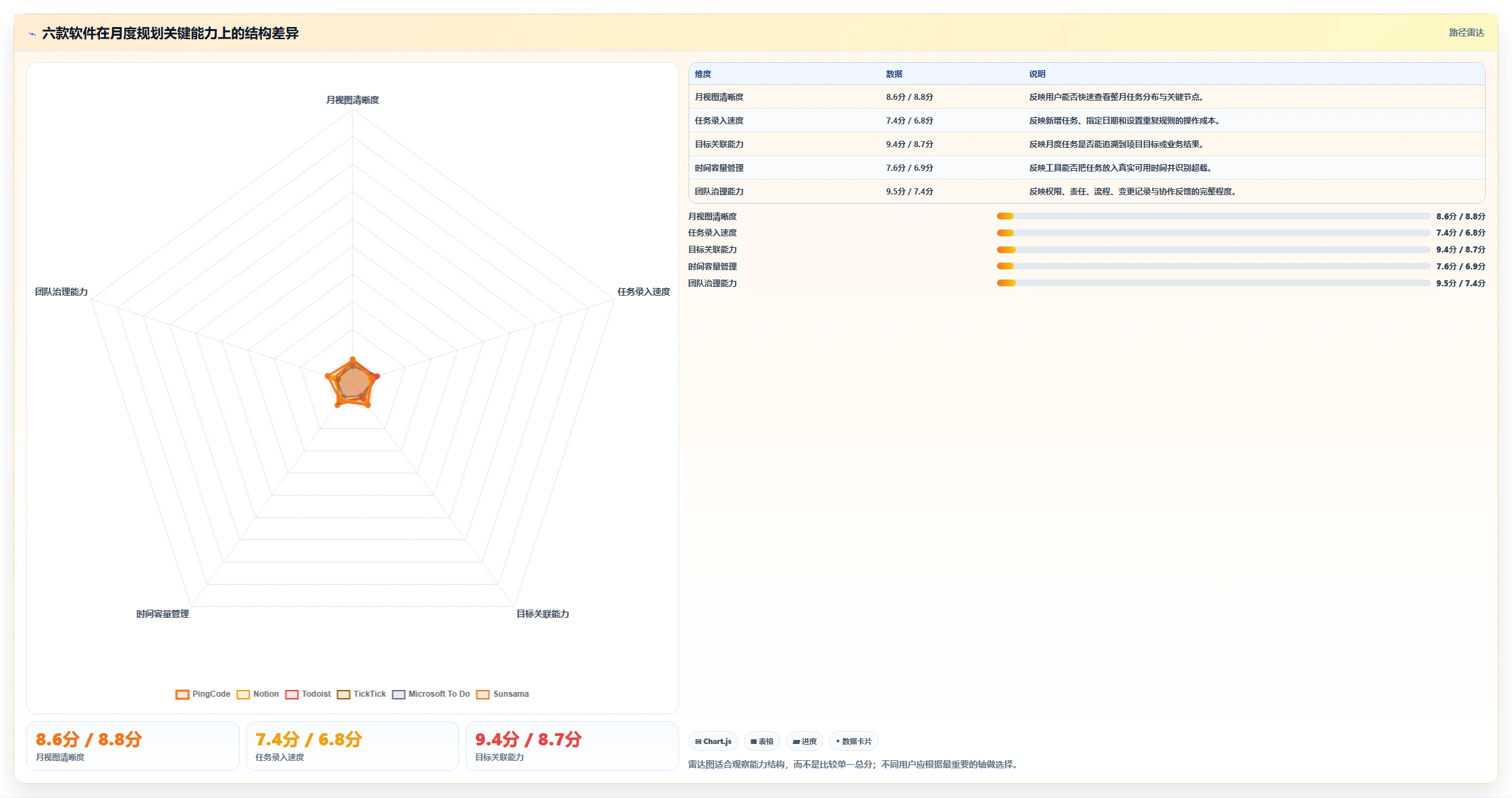Select the 目标关联能力 cell in the table
1512x798 pixels.
click(x=720, y=144)
